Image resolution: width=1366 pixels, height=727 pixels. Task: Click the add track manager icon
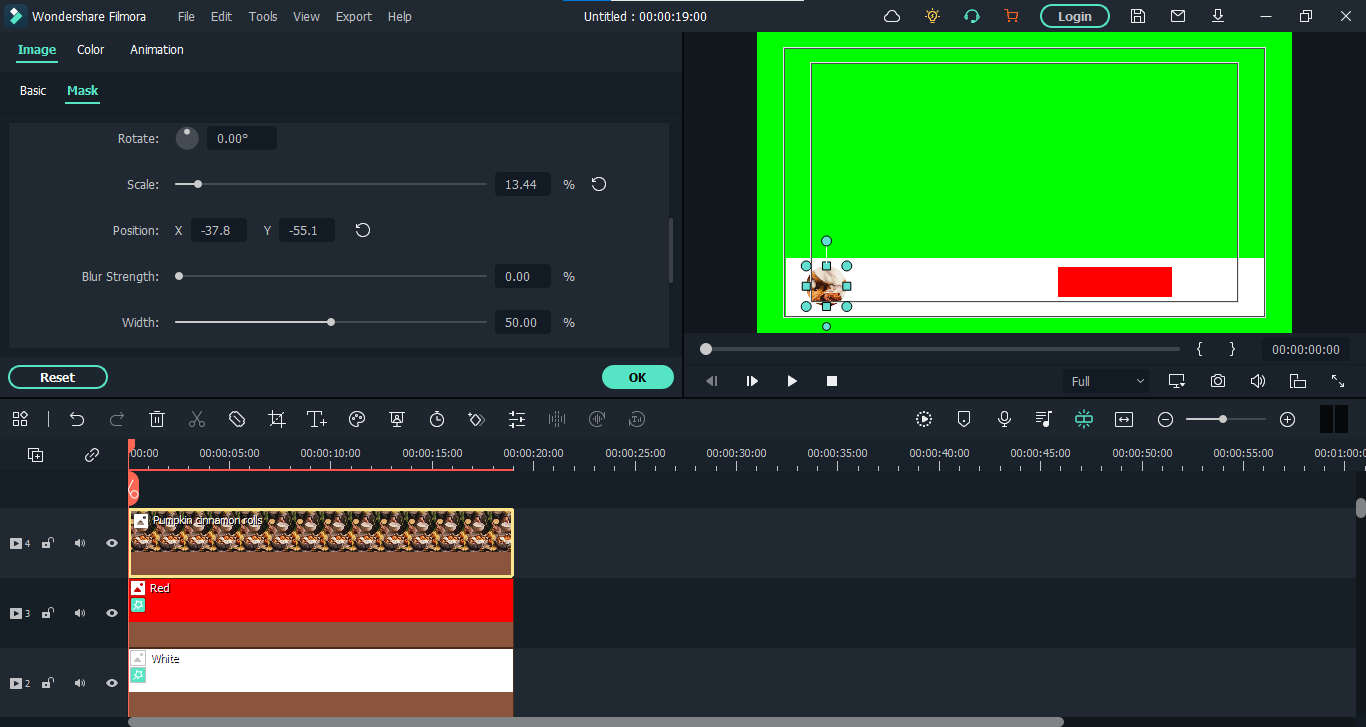click(x=36, y=455)
